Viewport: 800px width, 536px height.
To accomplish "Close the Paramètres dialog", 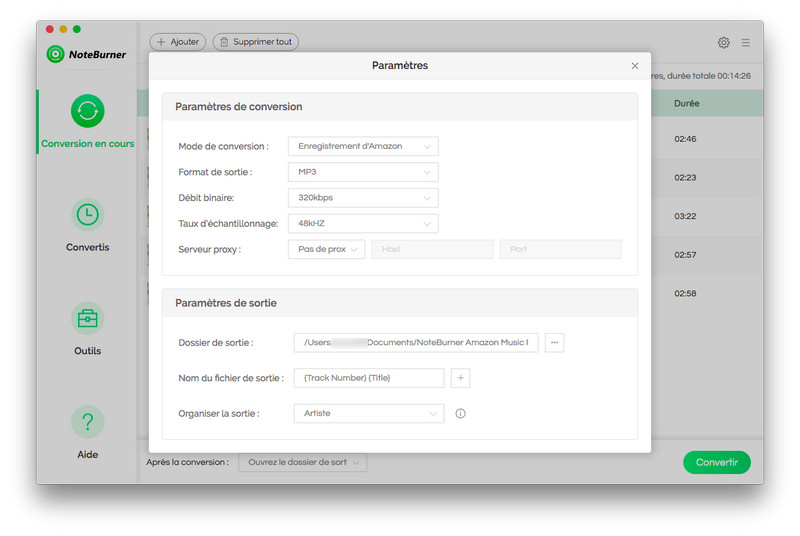I will (x=635, y=66).
